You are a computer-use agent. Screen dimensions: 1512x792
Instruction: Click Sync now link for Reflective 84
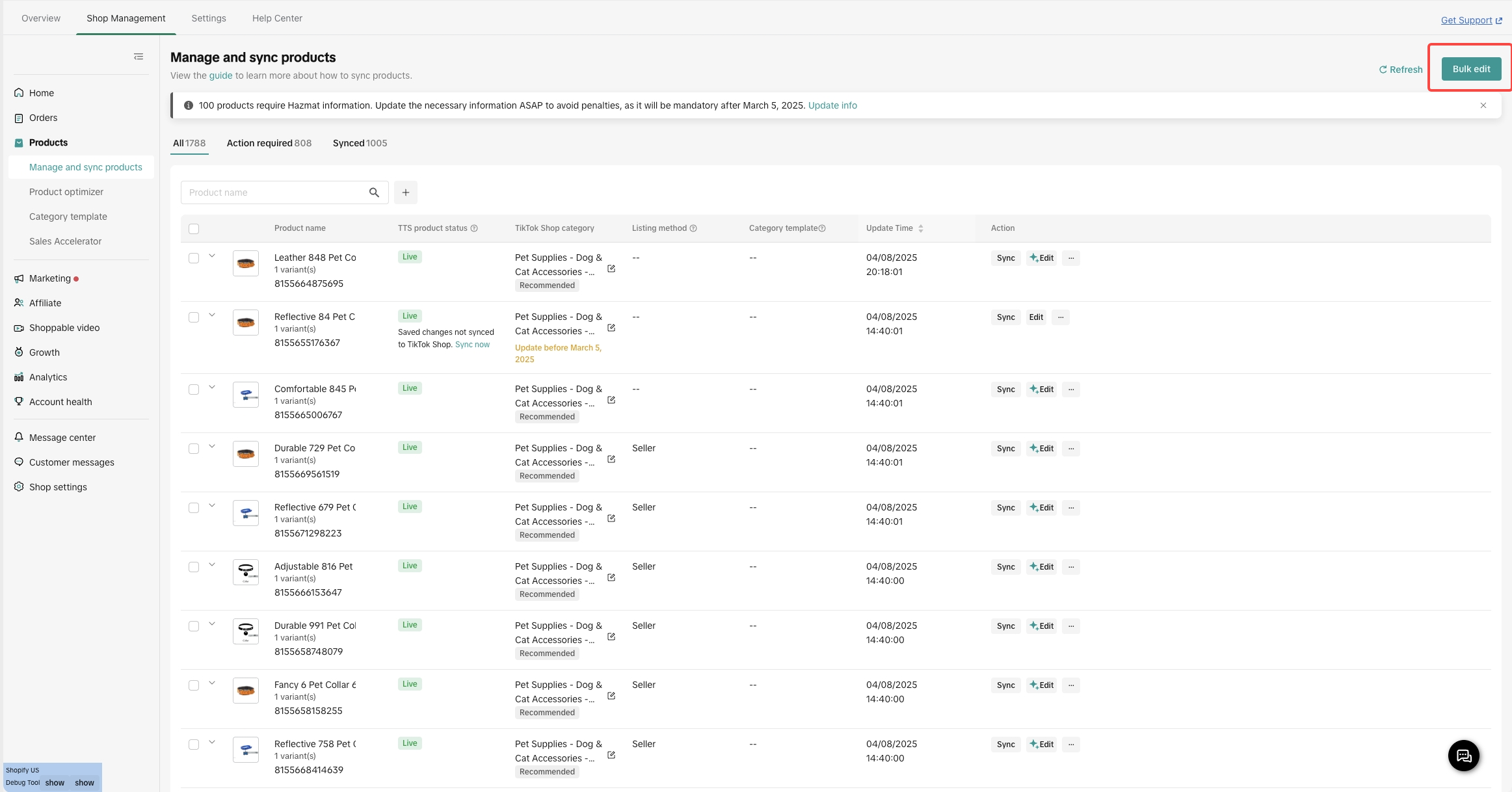[472, 345]
